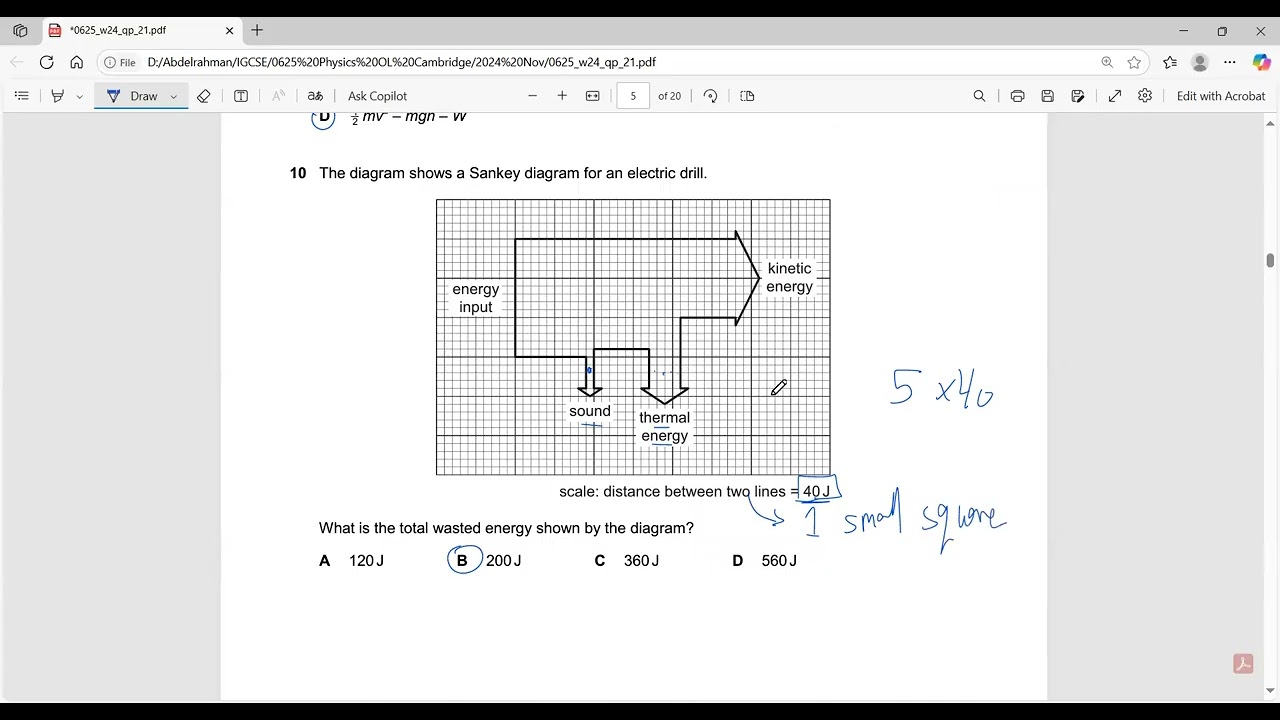The height and width of the screenshot is (720, 1280).
Task: Click the File site information label
Action: (120, 62)
